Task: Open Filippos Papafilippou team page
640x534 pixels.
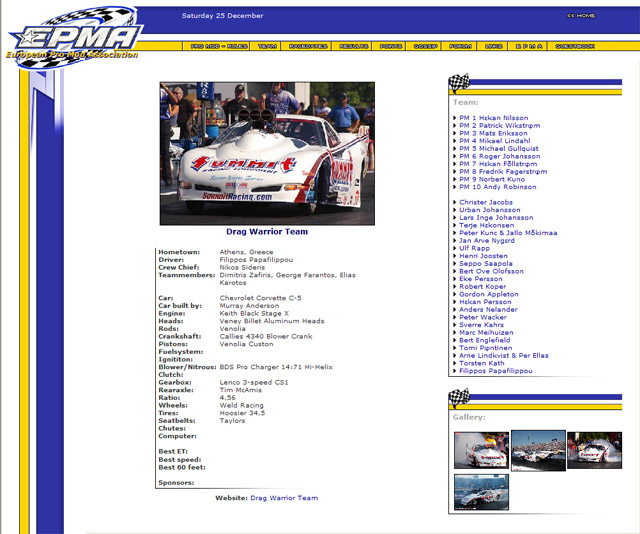Action: click(496, 371)
